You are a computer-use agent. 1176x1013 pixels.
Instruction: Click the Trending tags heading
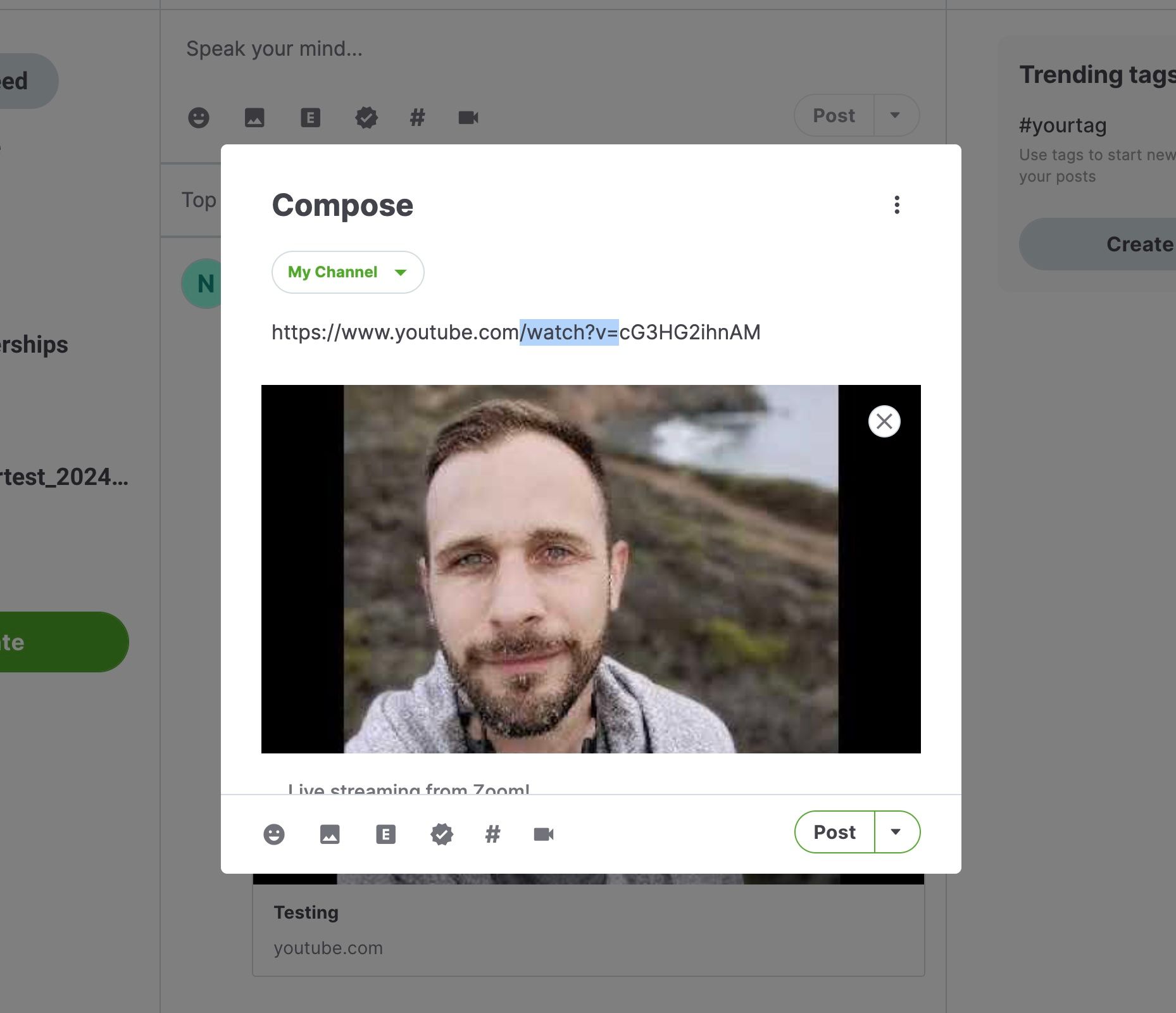[x=1098, y=75]
